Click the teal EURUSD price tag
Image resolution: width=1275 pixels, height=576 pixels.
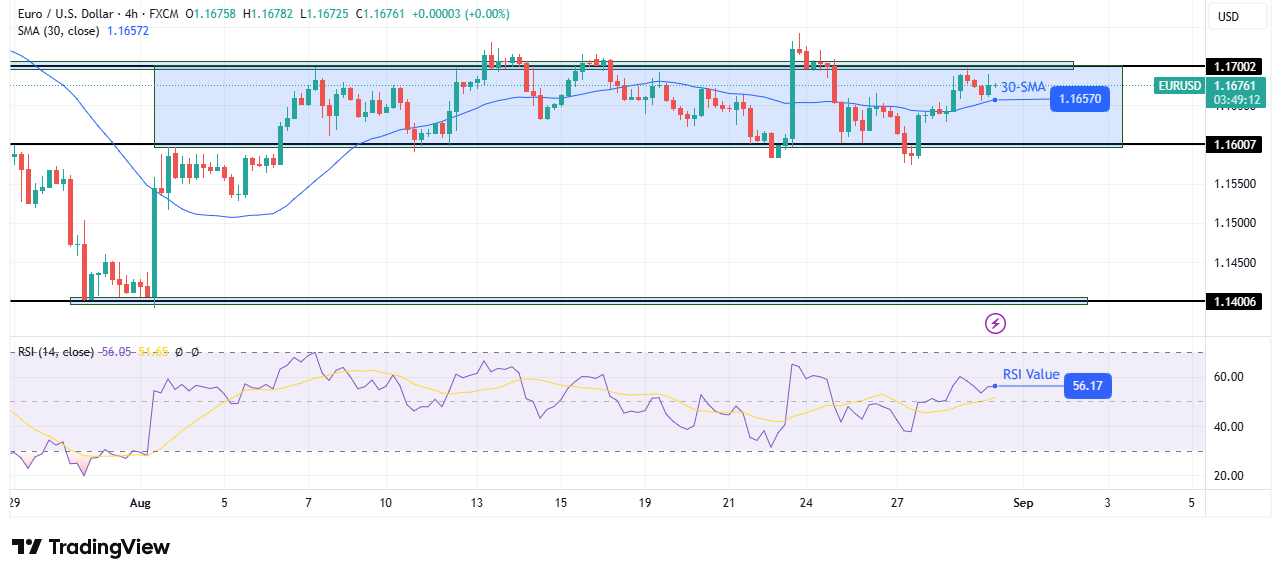(1178, 86)
